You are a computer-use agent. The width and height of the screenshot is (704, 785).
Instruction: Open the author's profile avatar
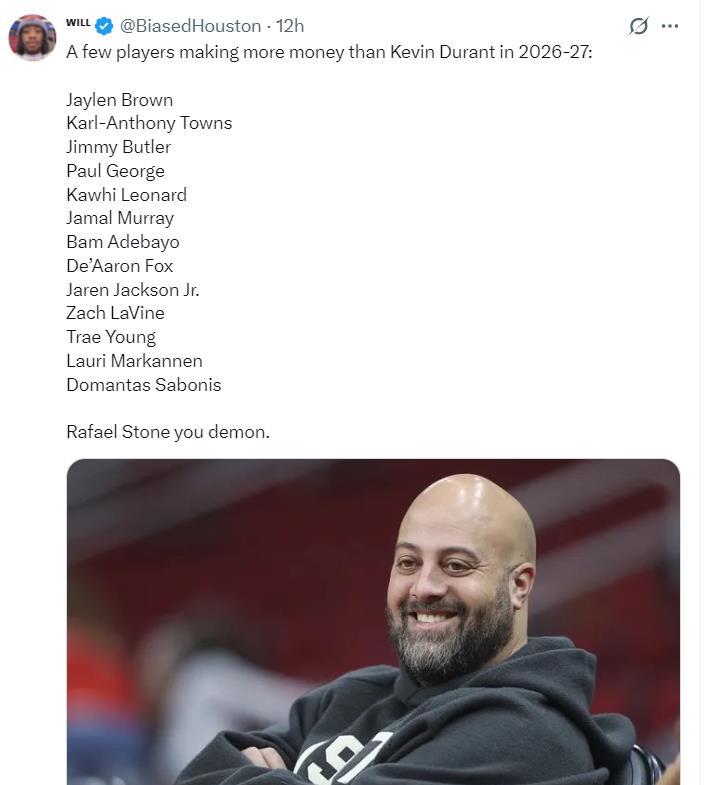click(x=32, y=38)
